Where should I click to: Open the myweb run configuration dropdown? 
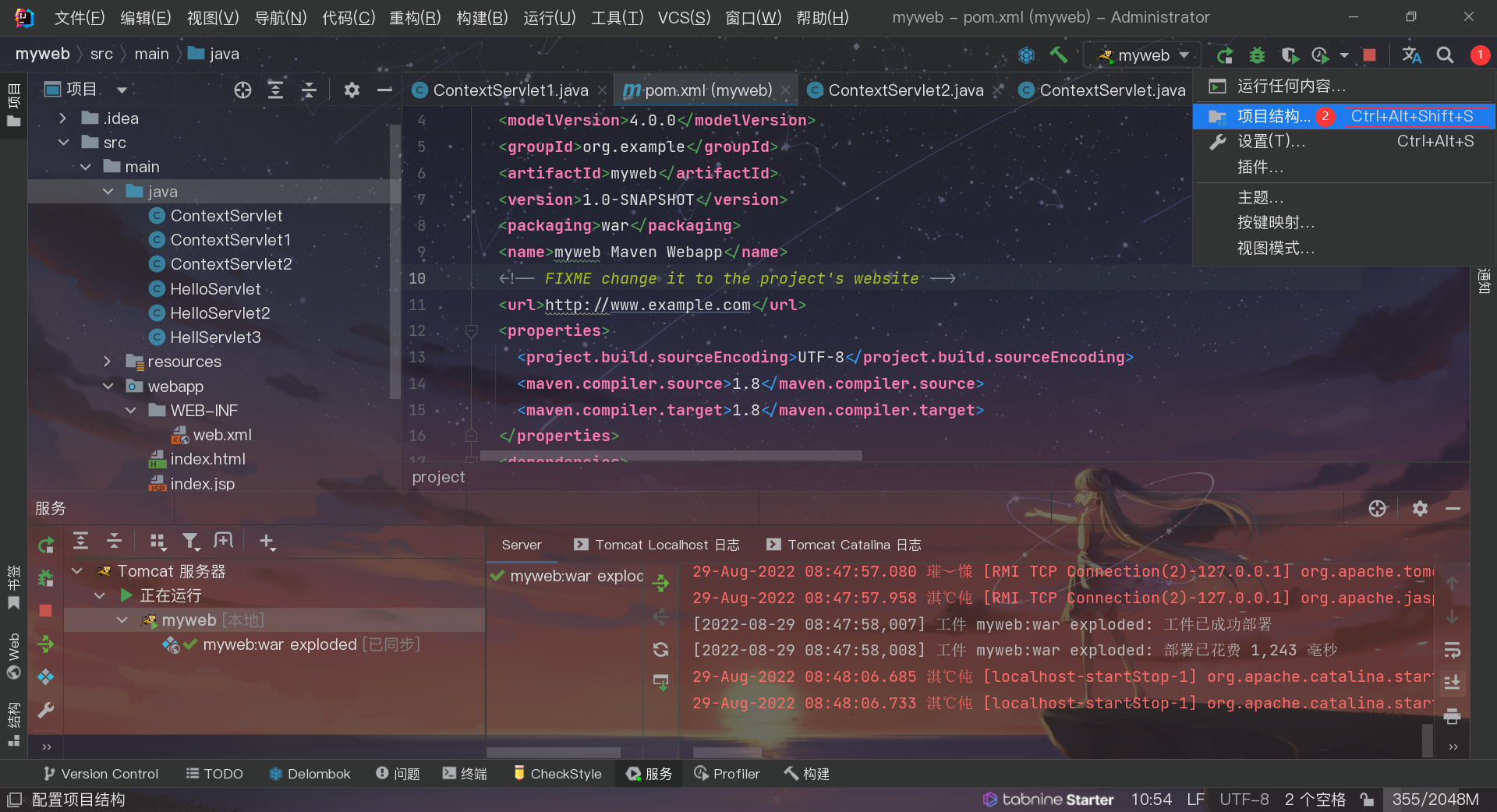[x=1143, y=55]
